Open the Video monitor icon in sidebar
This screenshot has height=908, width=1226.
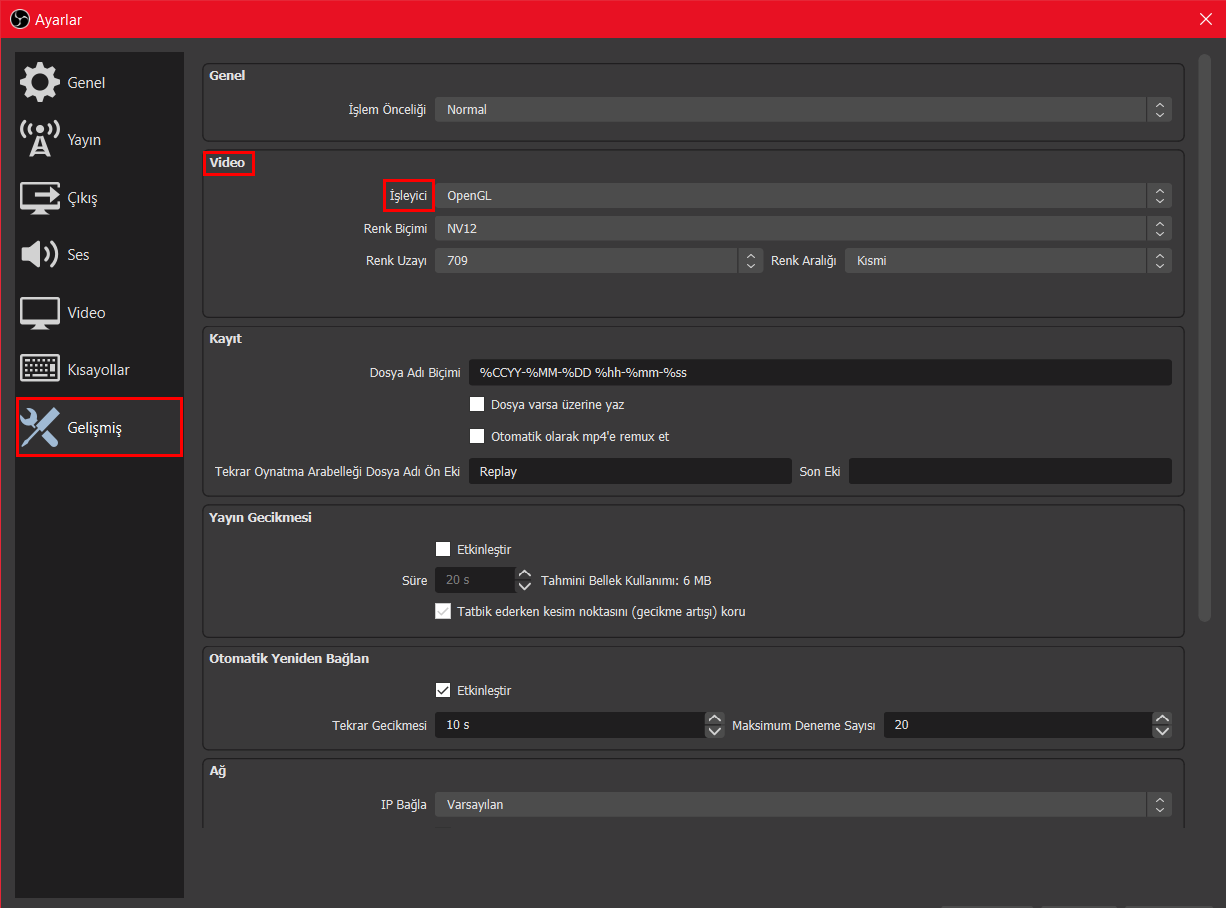click(40, 313)
